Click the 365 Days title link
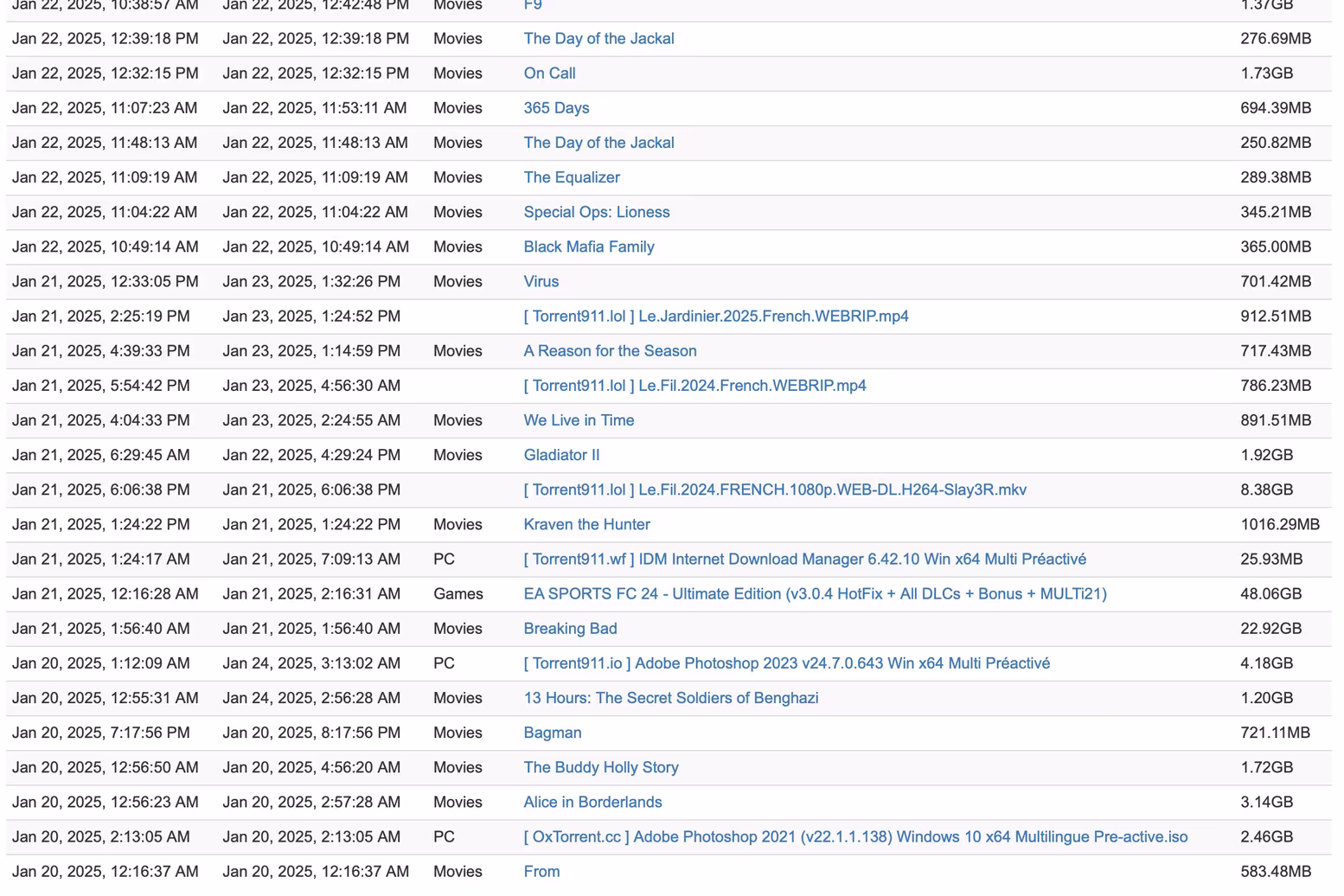 [556, 108]
